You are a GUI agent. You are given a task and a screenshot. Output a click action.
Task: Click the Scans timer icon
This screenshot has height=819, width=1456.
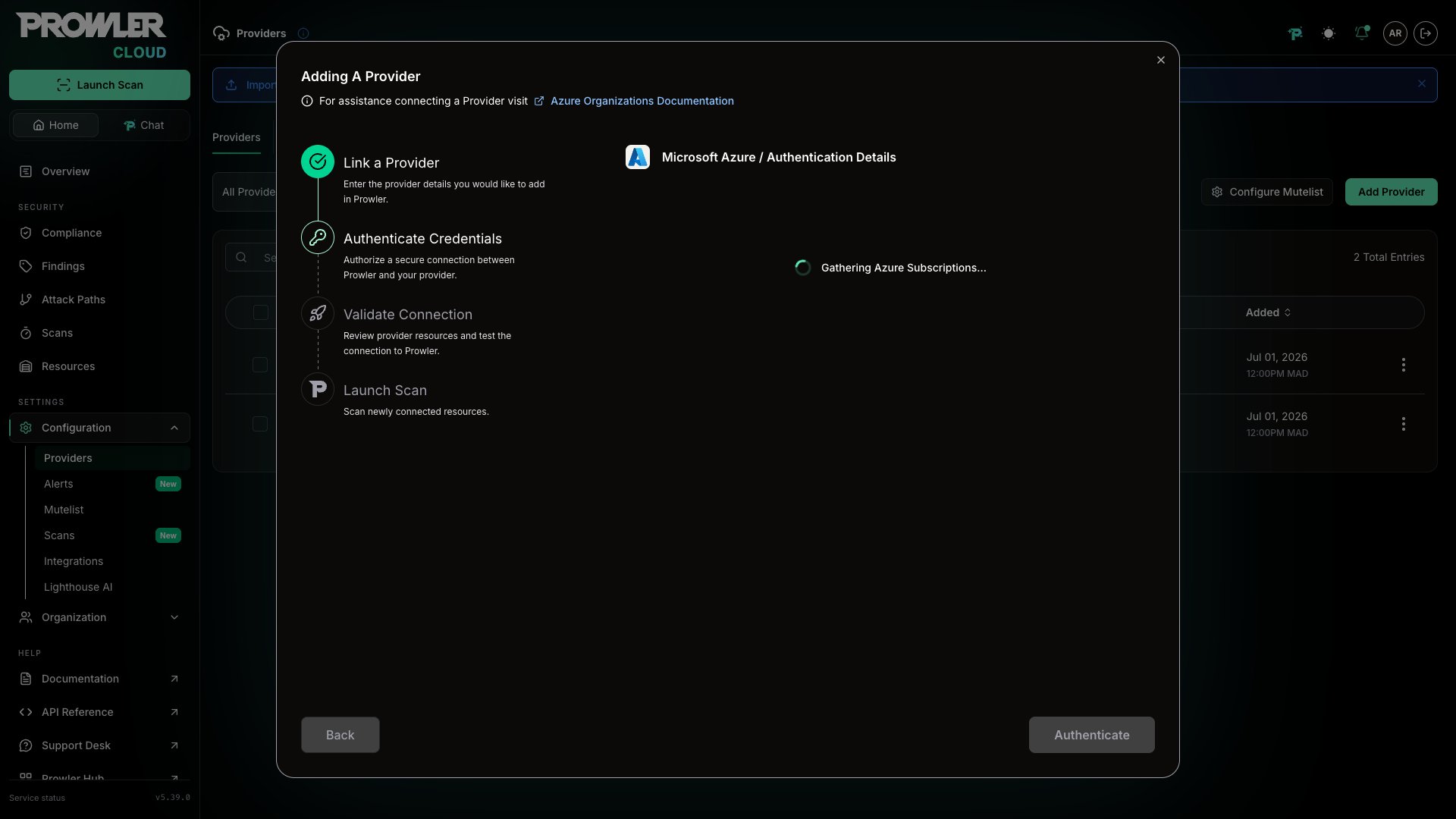tap(26, 333)
